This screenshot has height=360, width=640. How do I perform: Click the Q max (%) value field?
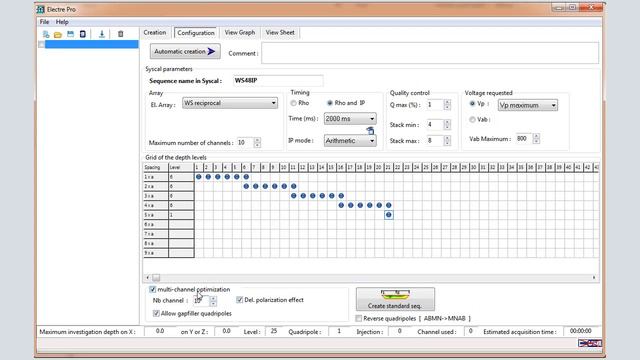click(x=435, y=105)
